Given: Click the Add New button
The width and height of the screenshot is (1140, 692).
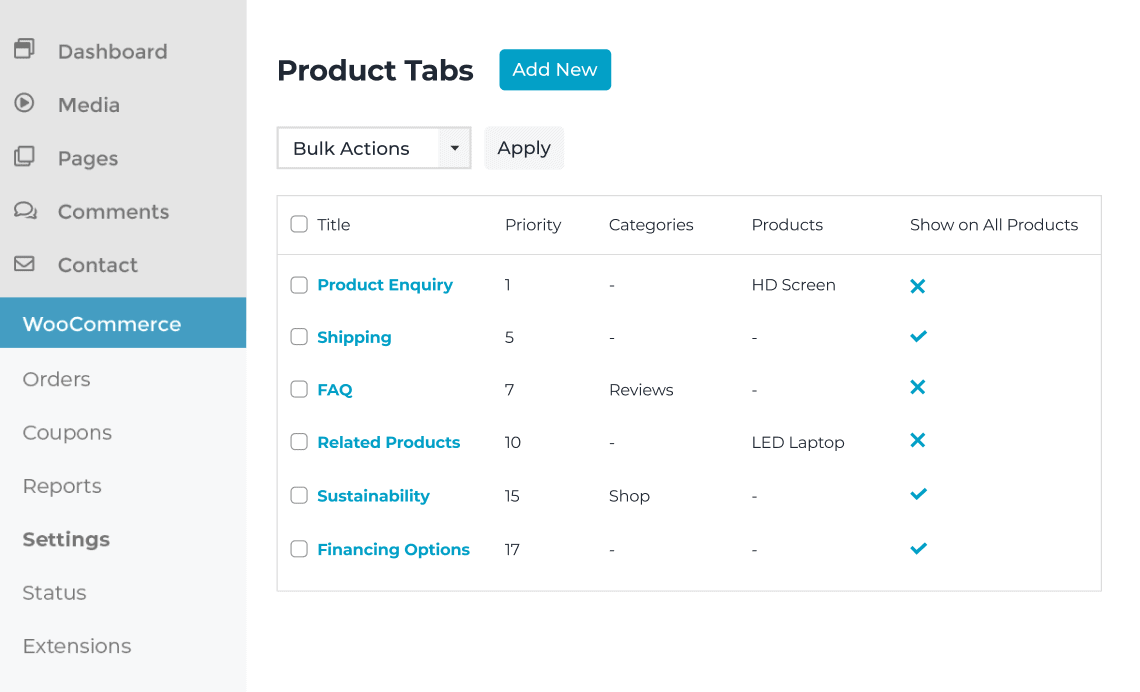Looking at the screenshot, I should pyautogui.click(x=555, y=69).
